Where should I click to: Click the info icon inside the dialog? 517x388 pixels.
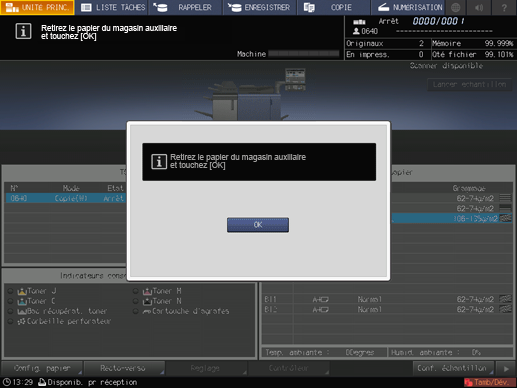pos(159,162)
